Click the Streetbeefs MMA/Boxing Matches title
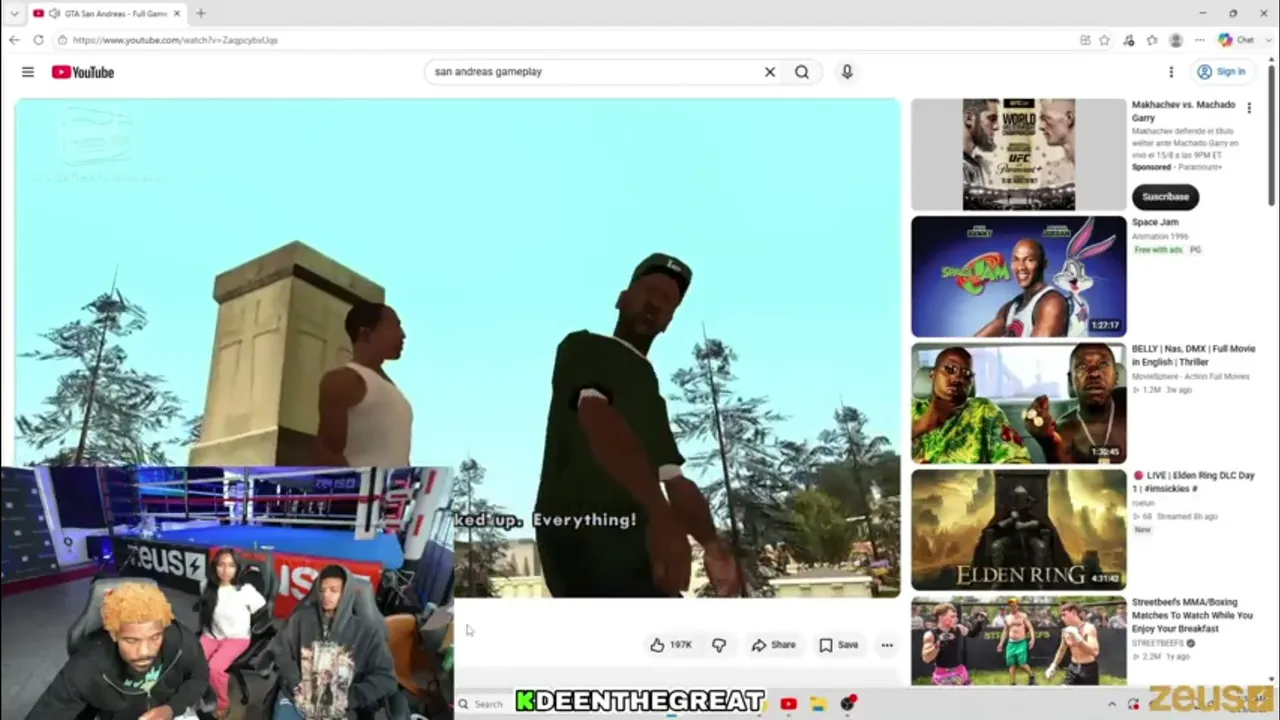Viewport: 1280px width, 720px height. [1192, 615]
